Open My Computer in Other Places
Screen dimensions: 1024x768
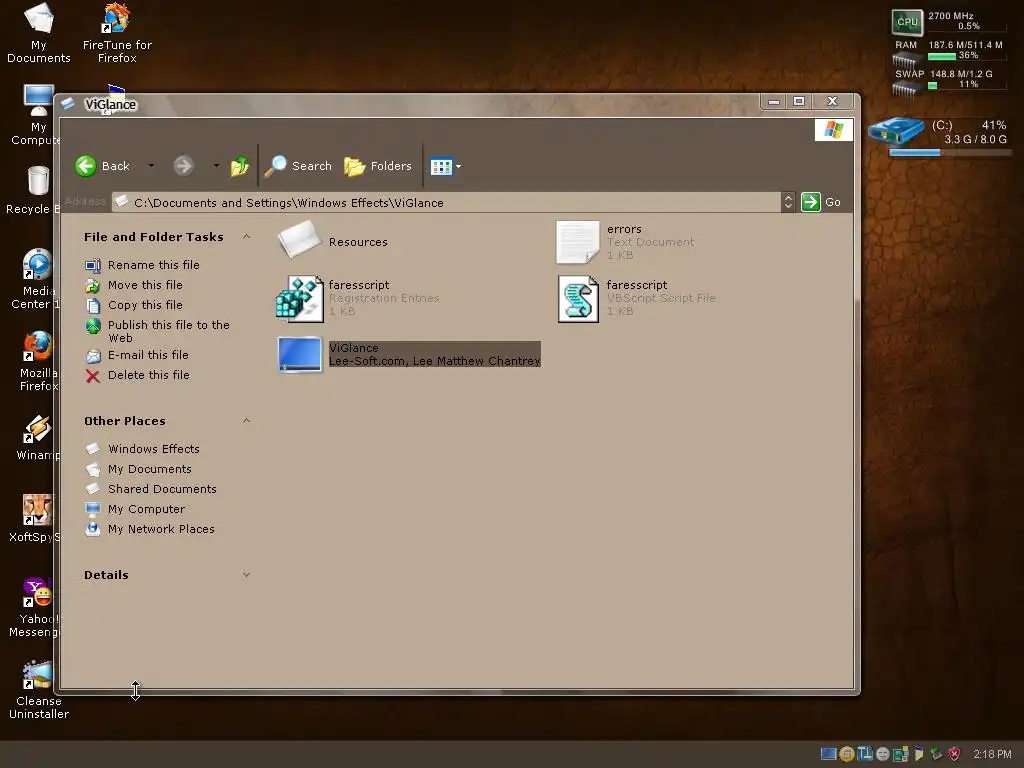click(x=146, y=509)
